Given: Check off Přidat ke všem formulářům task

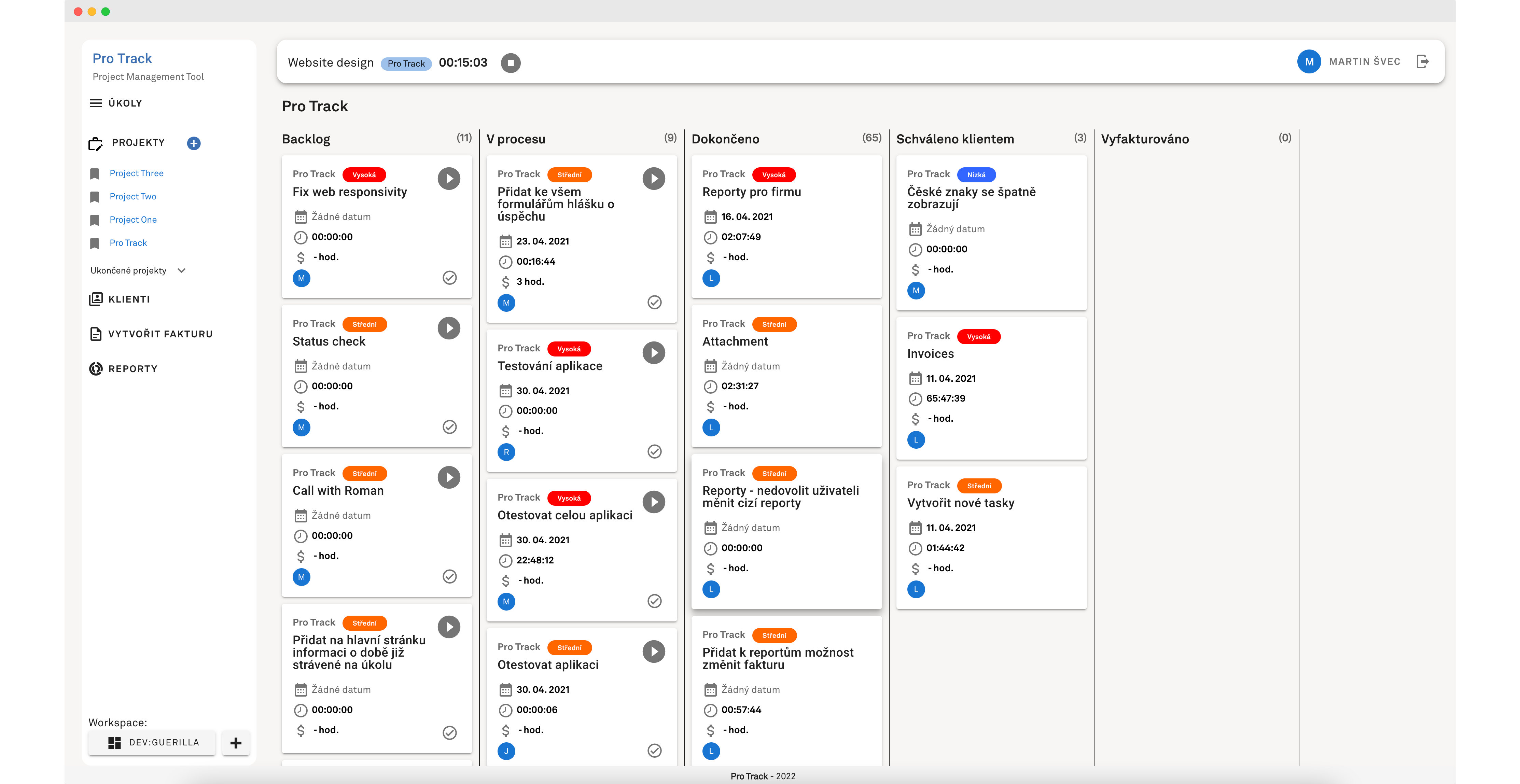Looking at the screenshot, I should pos(654,302).
